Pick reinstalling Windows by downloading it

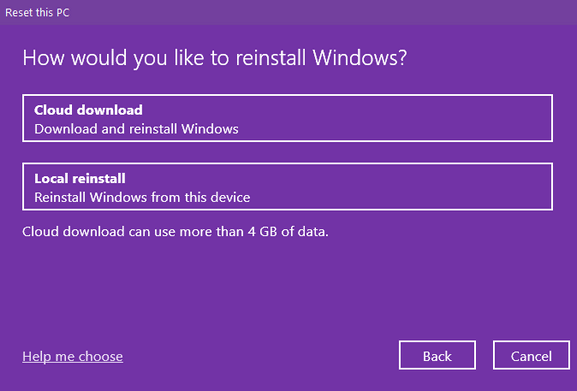click(x=287, y=118)
